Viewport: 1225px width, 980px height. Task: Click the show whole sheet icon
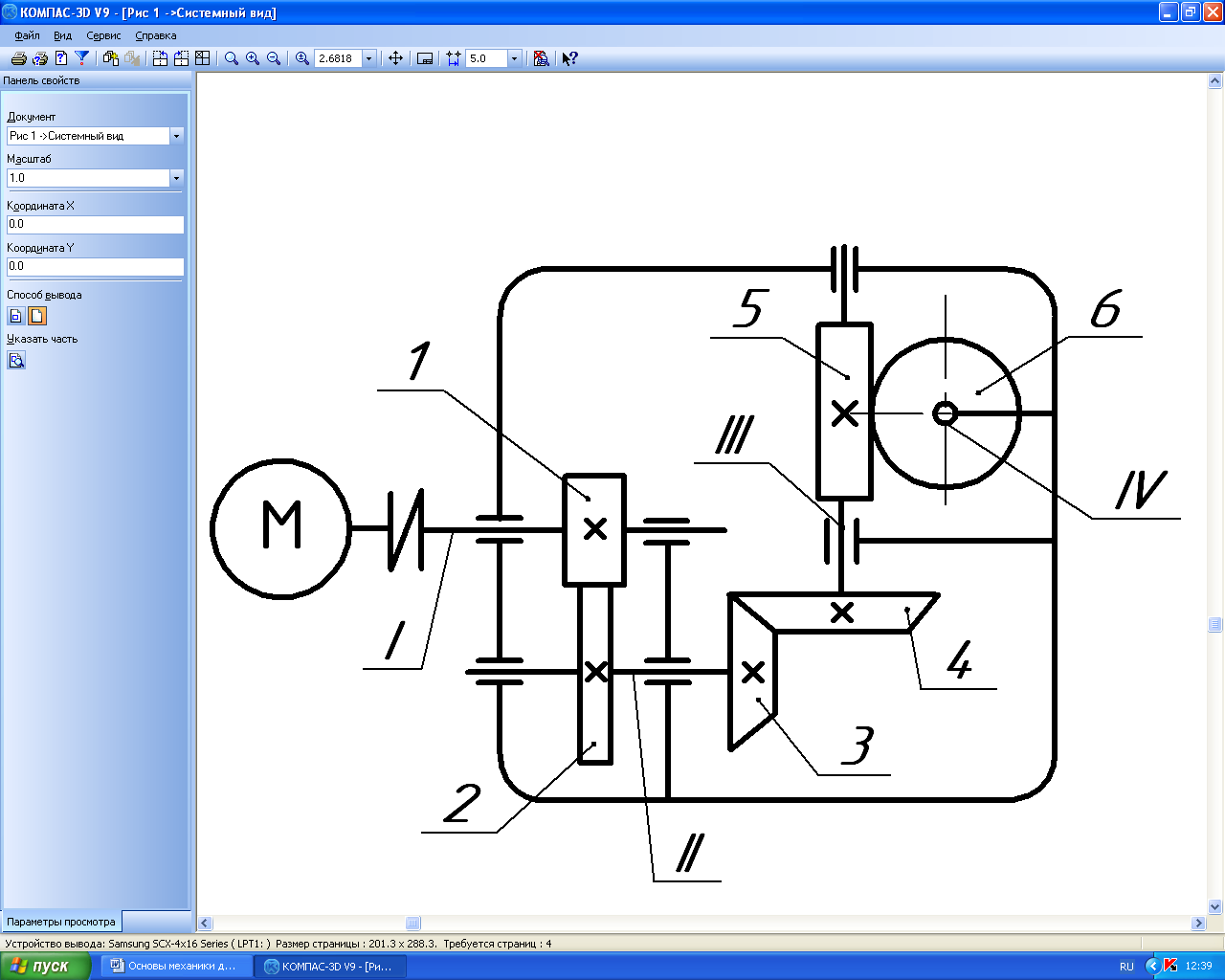click(426, 58)
